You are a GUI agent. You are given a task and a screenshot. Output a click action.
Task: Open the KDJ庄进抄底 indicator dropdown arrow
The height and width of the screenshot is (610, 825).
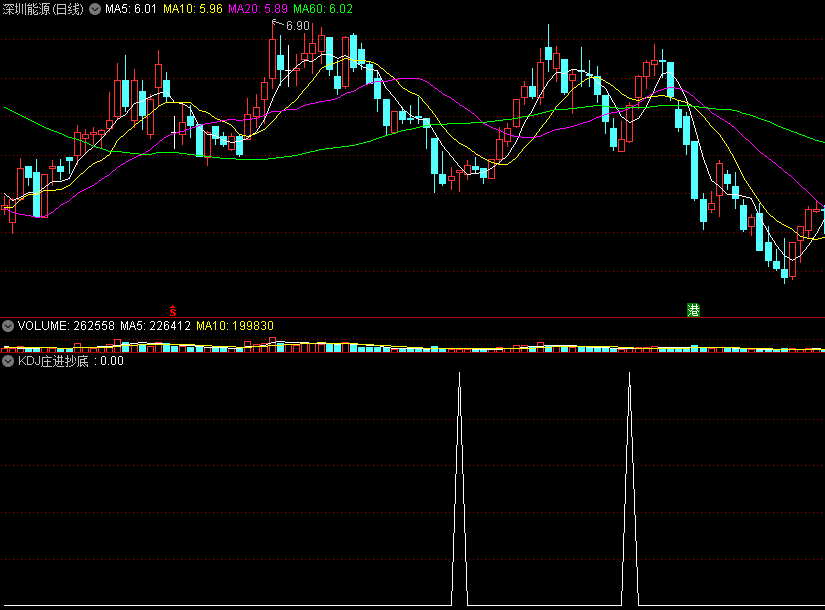tap(8, 361)
